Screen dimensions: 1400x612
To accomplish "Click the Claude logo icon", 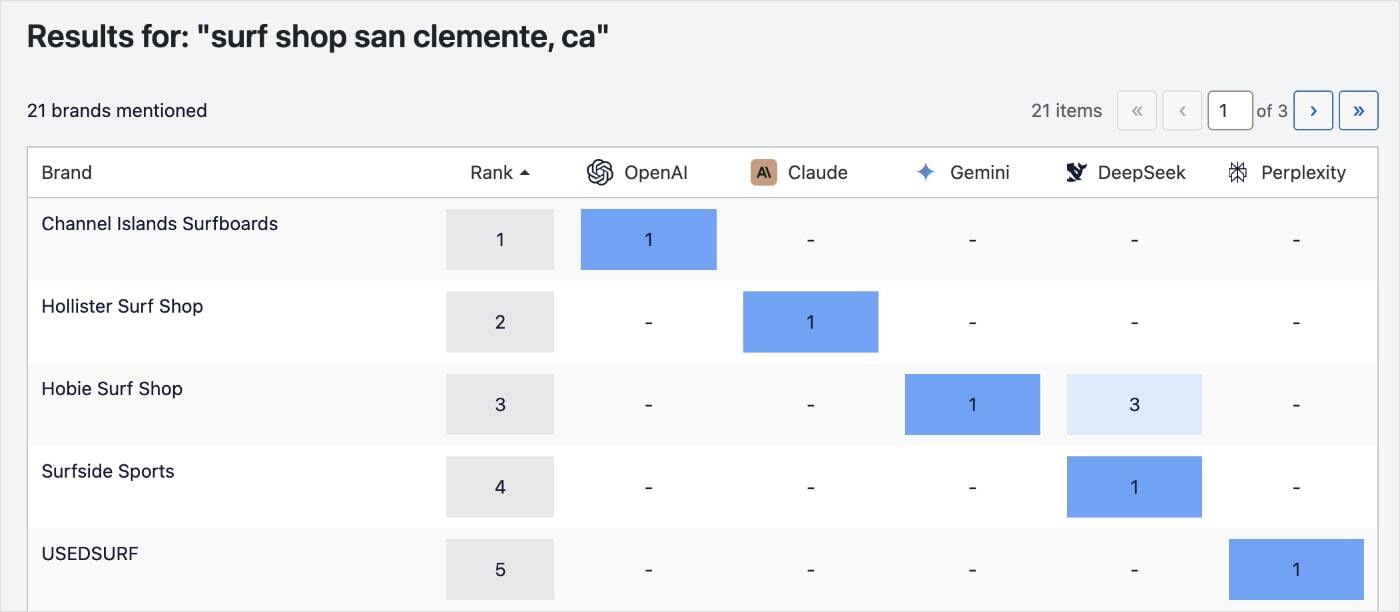I will pyautogui.click(x=764, y=173).
